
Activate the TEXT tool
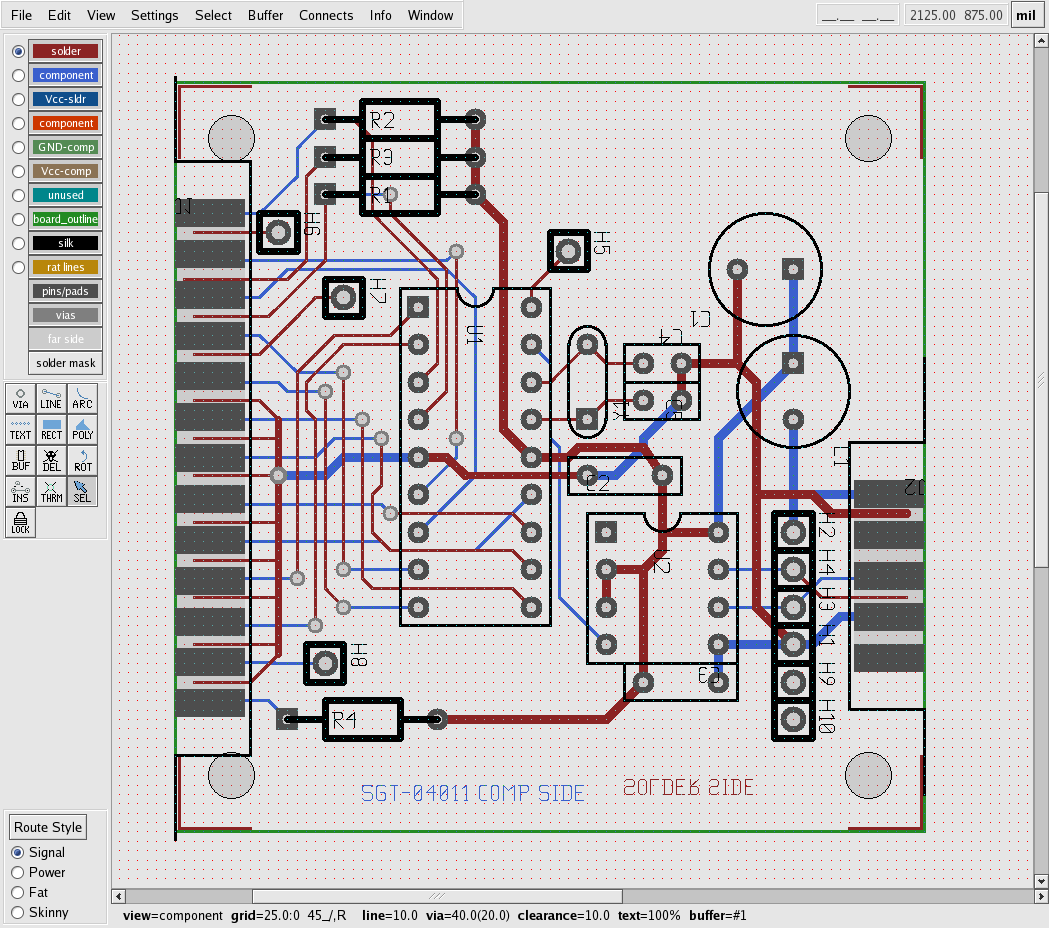click(20, 430)
